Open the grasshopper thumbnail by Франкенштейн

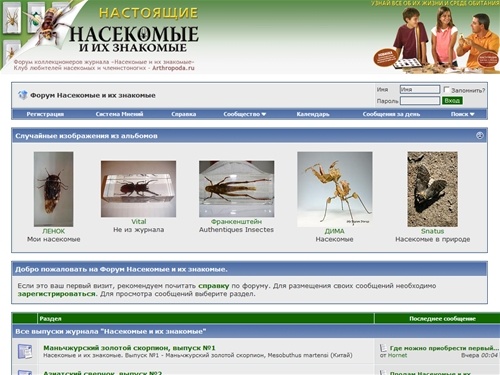[x=237, y=189]
